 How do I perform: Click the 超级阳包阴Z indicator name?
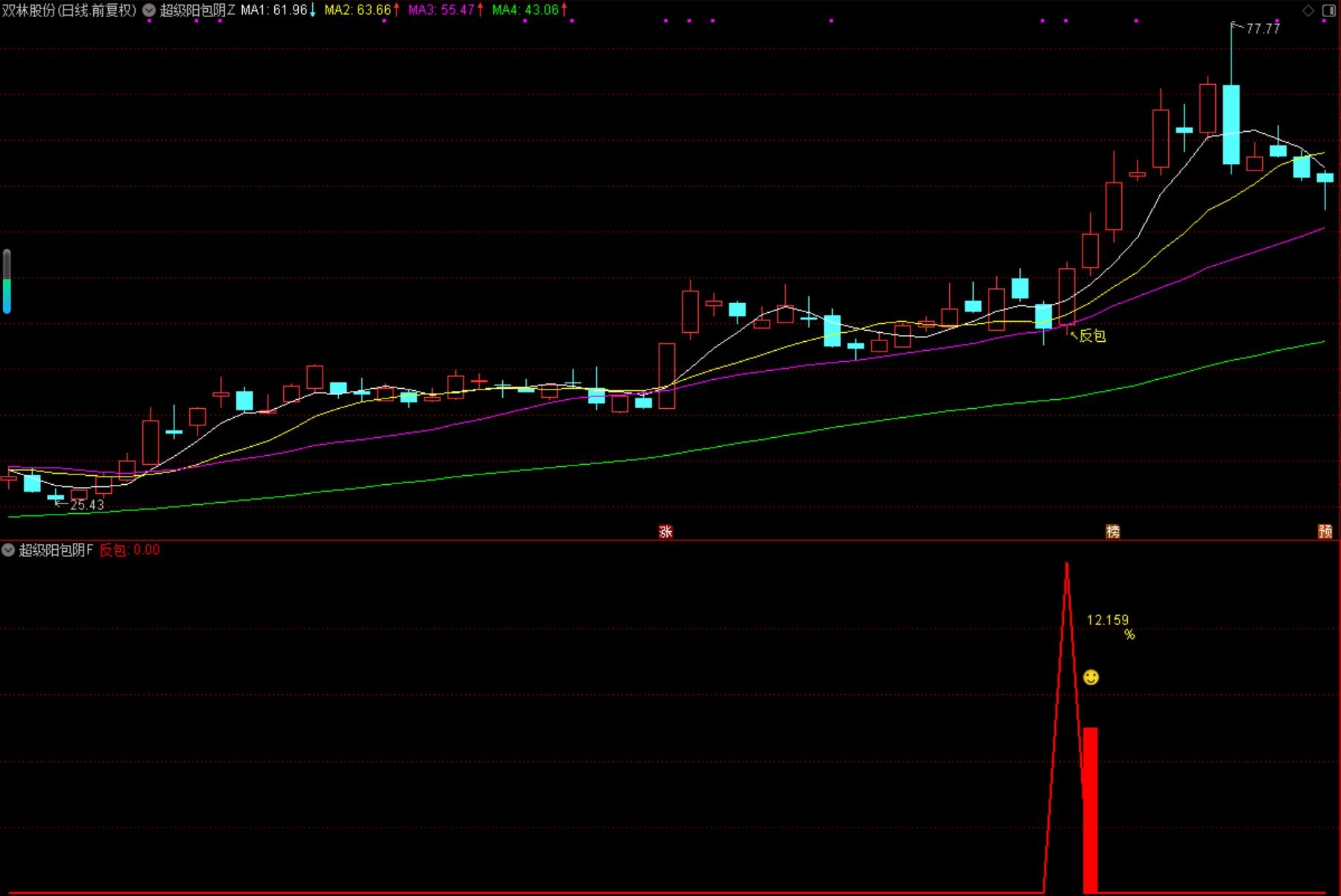pos(197,10)
